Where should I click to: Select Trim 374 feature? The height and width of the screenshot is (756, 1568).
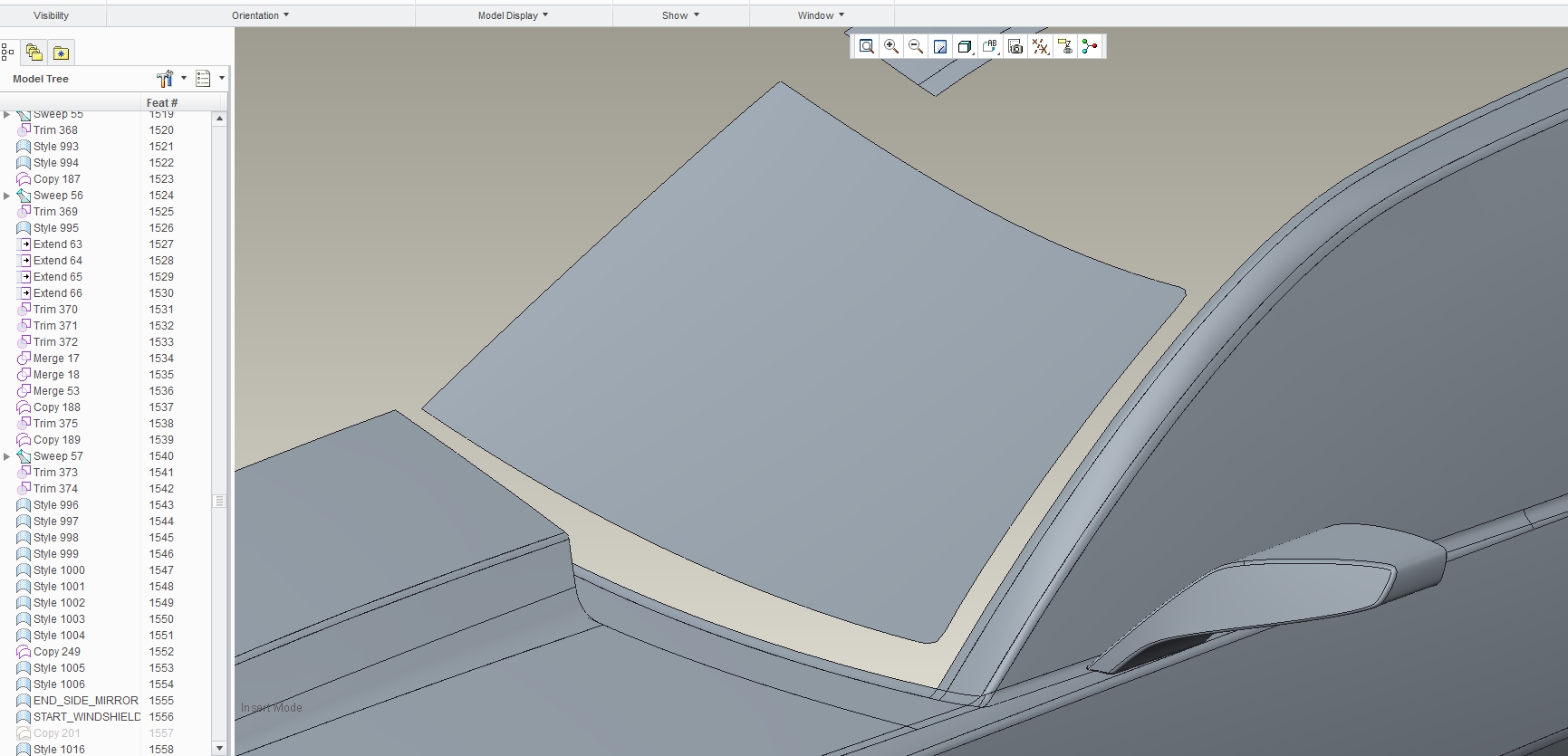tap(55, 489)
